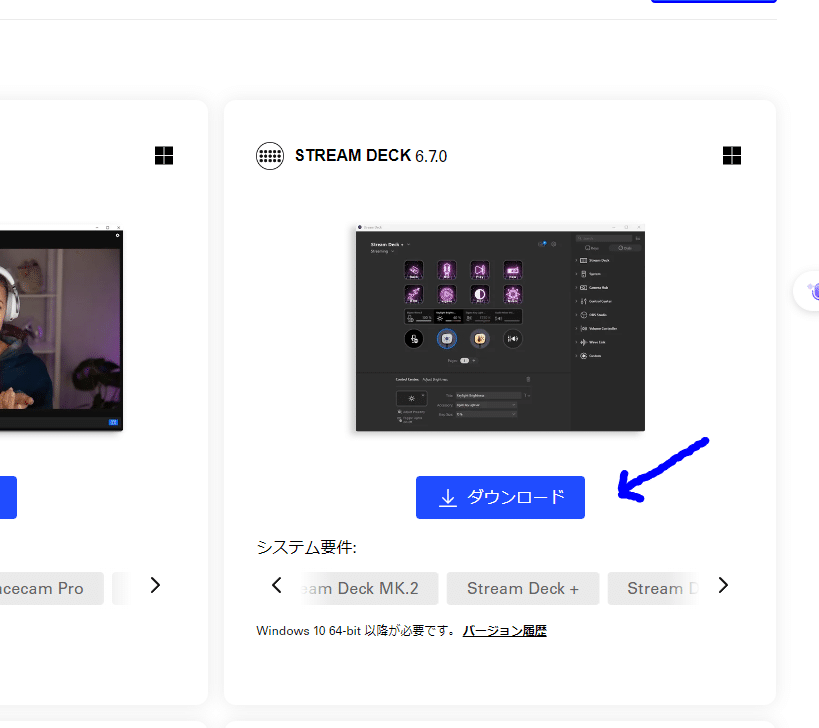Click the cut-off Stream D chip

tap(654, 589)
